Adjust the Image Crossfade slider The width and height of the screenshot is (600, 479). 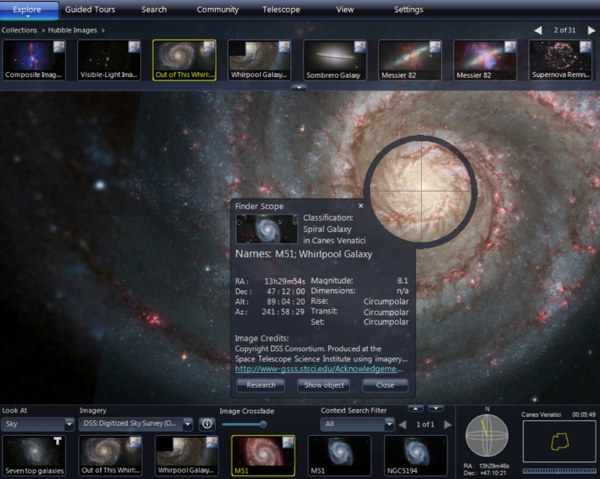262,424
